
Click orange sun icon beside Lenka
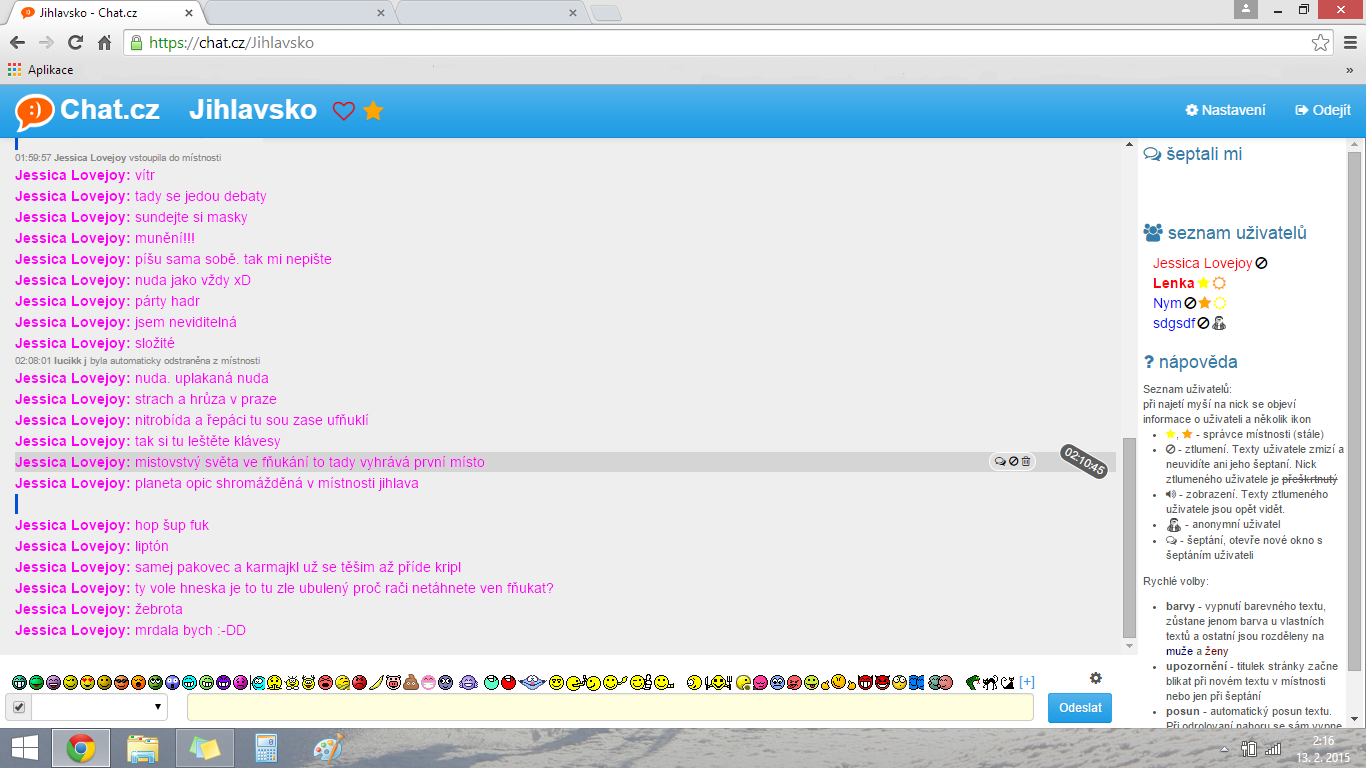[1219, 283]
